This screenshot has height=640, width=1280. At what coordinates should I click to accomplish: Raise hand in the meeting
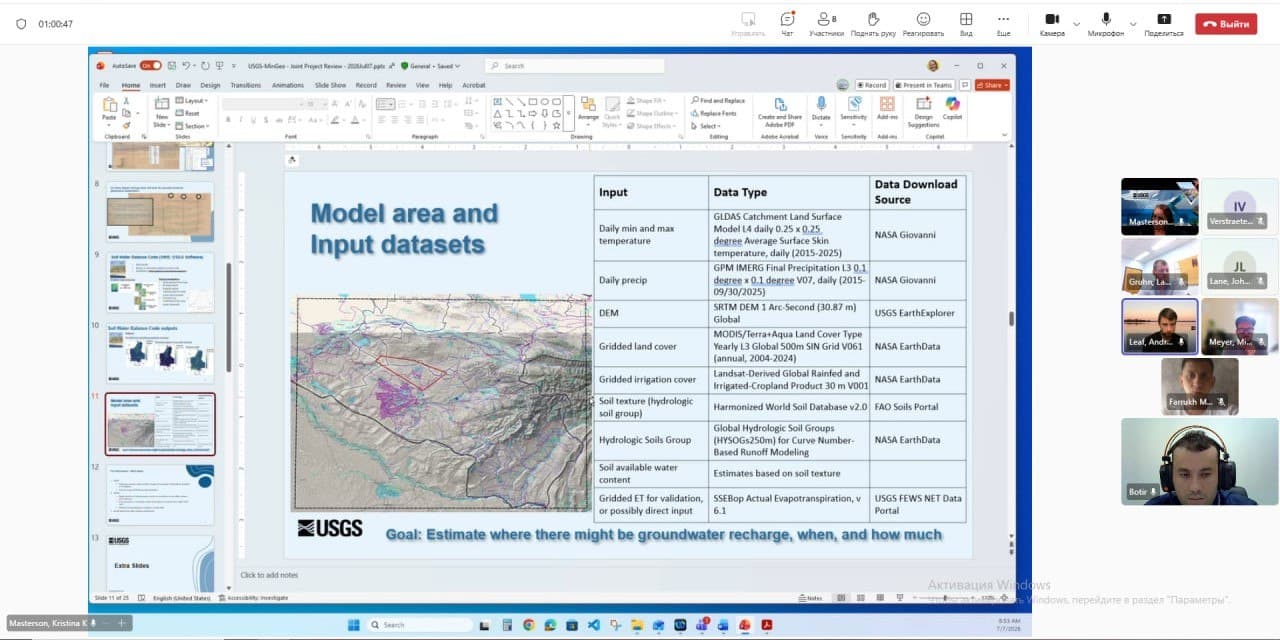[873, 23]
